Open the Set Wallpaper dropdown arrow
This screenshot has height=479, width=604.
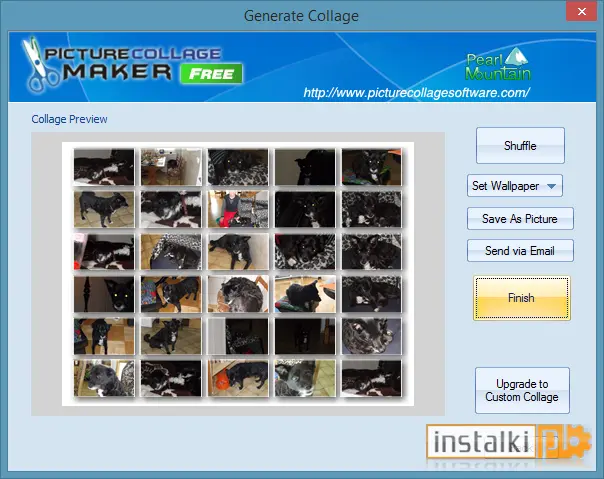[552, 186]
